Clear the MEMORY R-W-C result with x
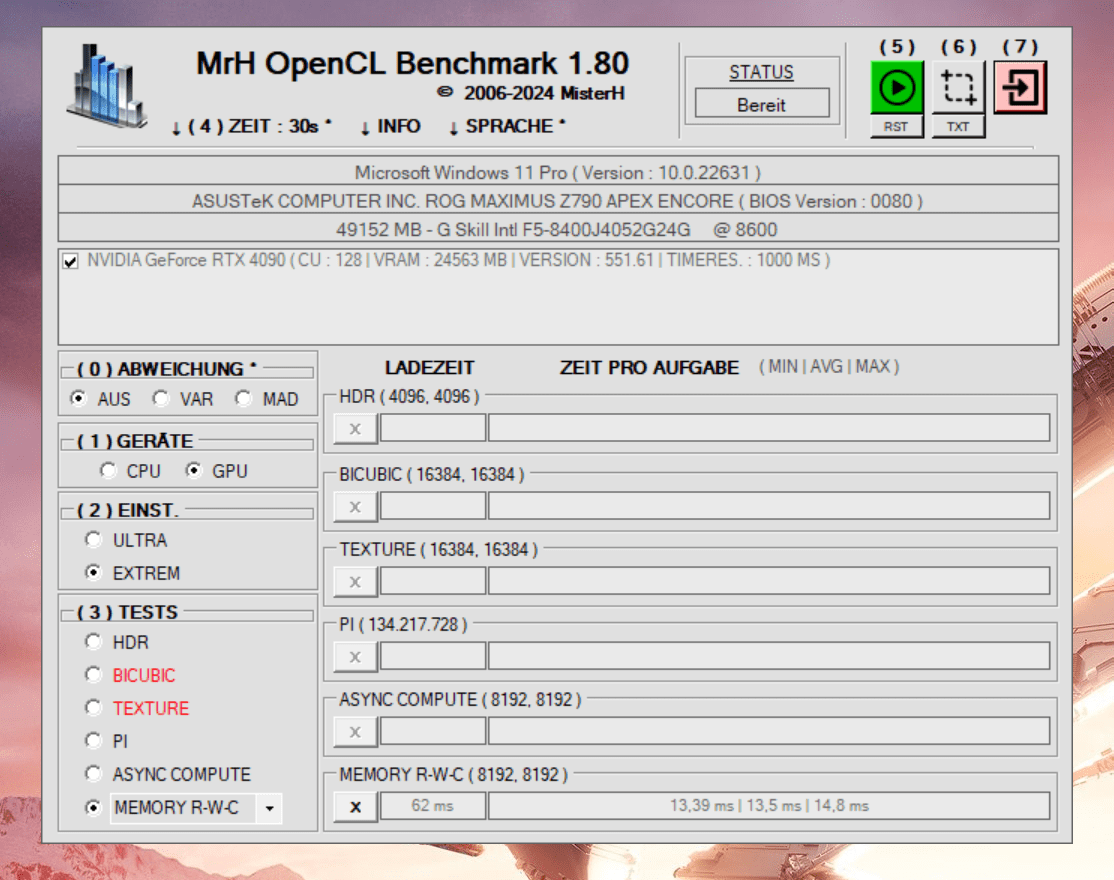 pos(355,807)
